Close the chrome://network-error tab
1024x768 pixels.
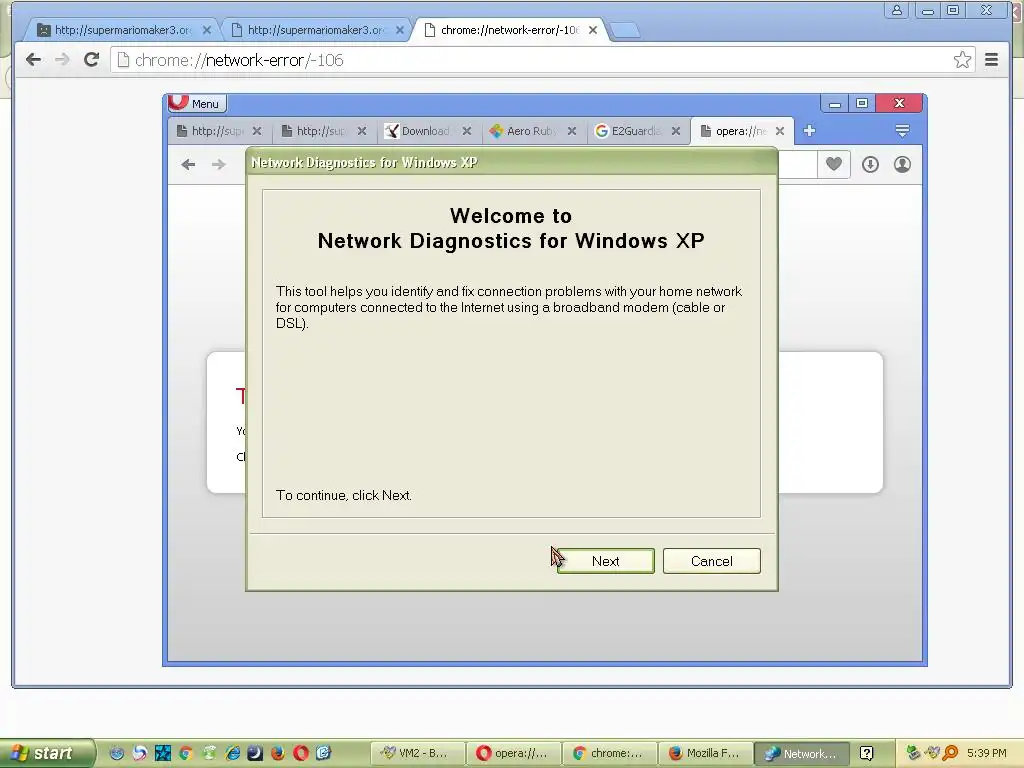point(593,30)
